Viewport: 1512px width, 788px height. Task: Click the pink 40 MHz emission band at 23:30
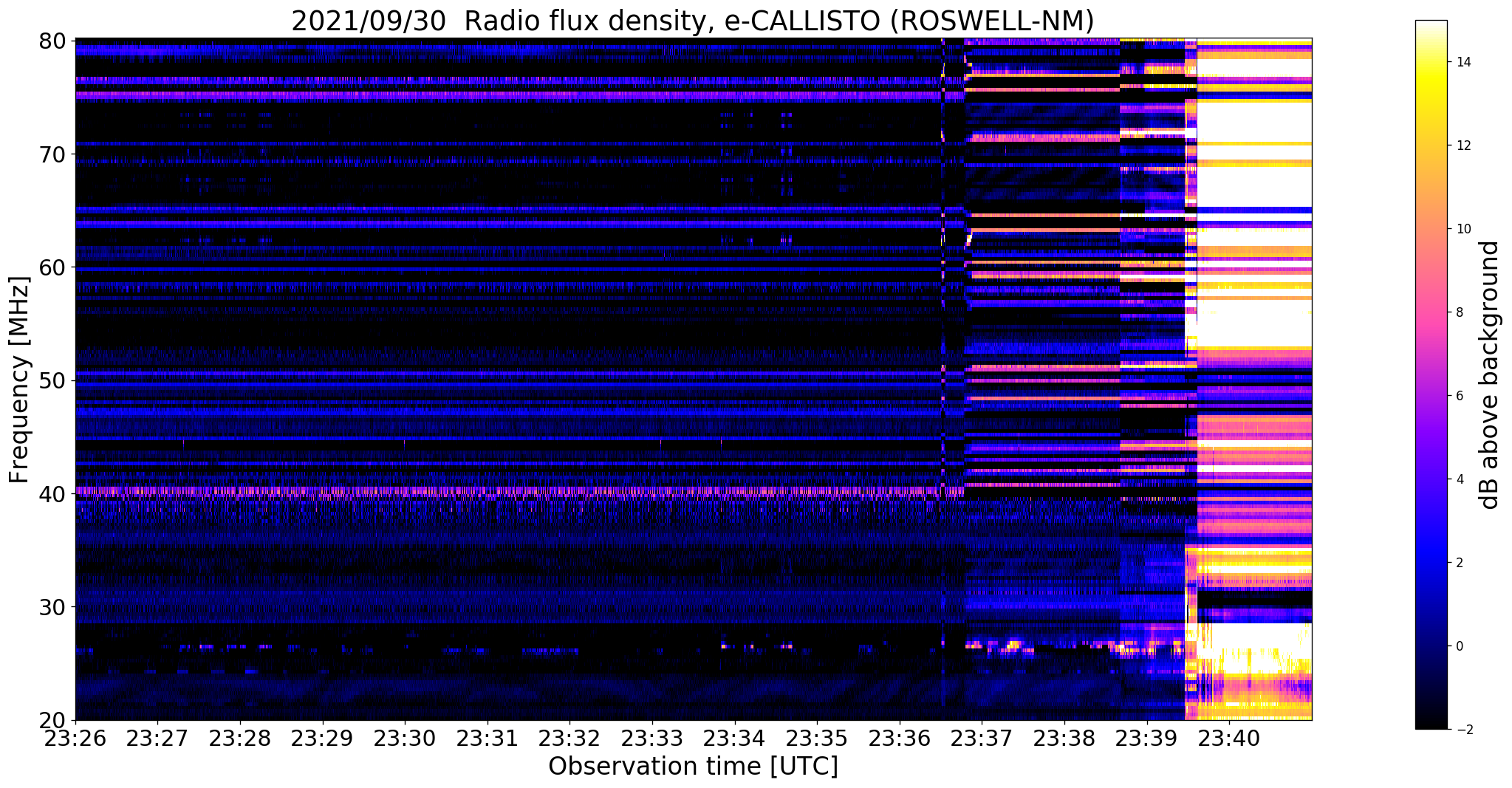[405, 490]
